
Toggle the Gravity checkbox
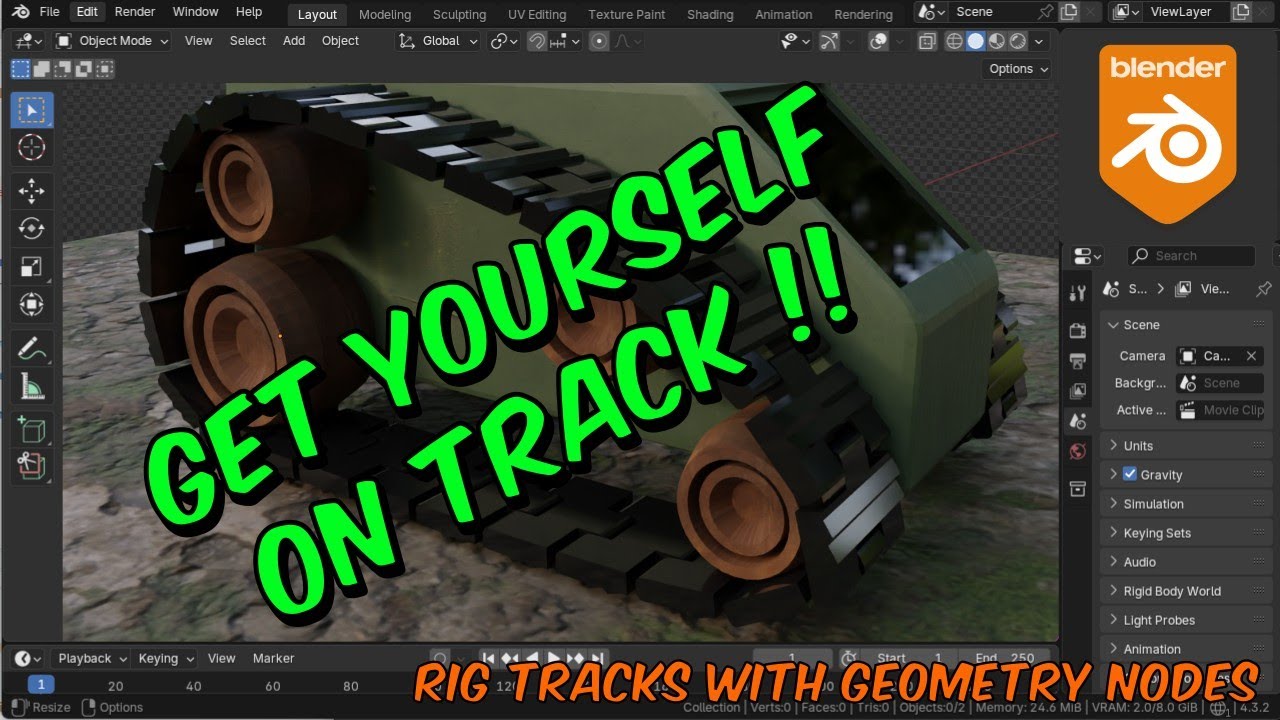click(1130, 474)
